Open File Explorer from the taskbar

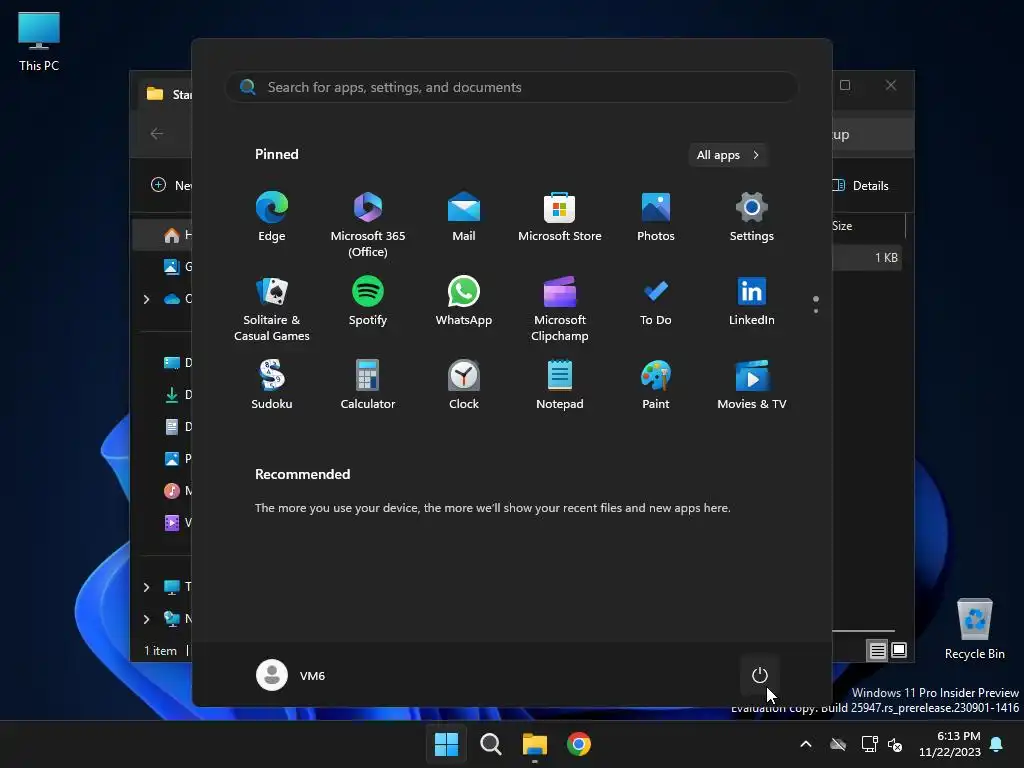tap(535, 744)
